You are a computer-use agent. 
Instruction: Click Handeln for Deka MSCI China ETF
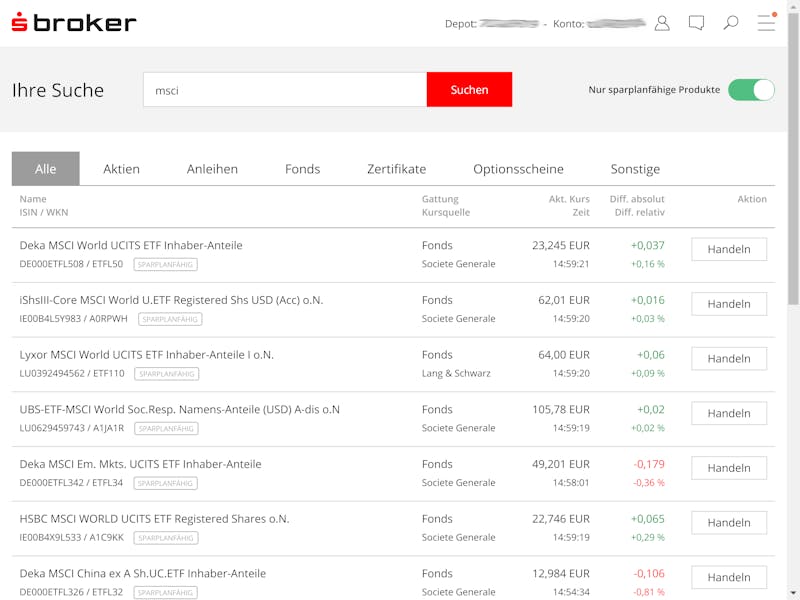(x=729, y=577)
